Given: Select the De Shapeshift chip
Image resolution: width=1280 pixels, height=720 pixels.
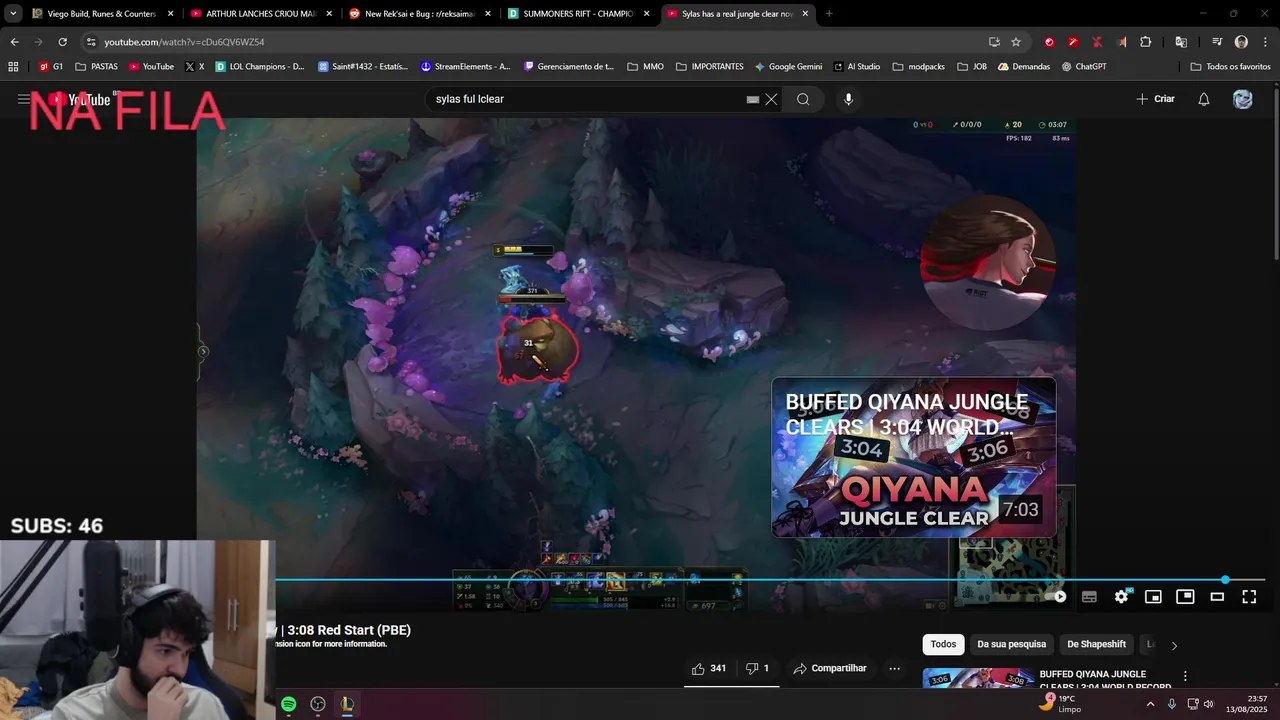Looking at the screenshot, I should pyautogui.click(x=1096, y=644).
